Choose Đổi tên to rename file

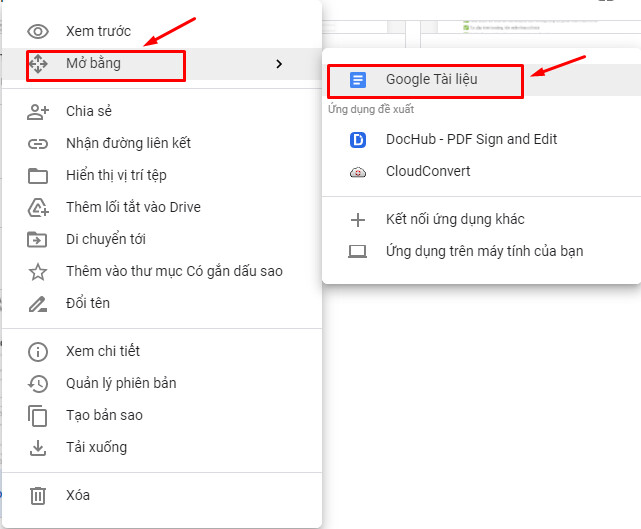162,303
